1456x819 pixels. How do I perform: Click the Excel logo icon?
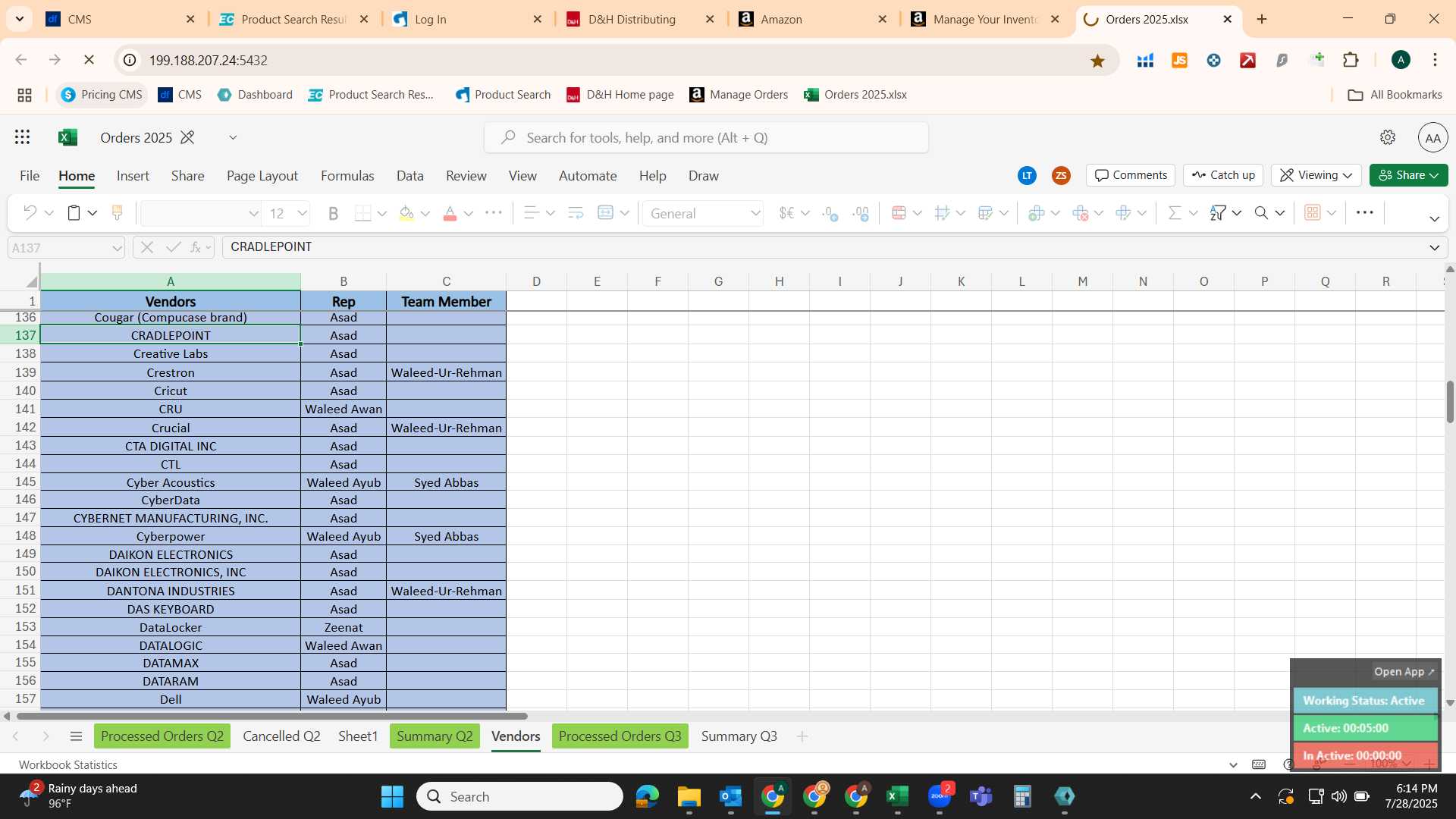[x=67, y=137]
